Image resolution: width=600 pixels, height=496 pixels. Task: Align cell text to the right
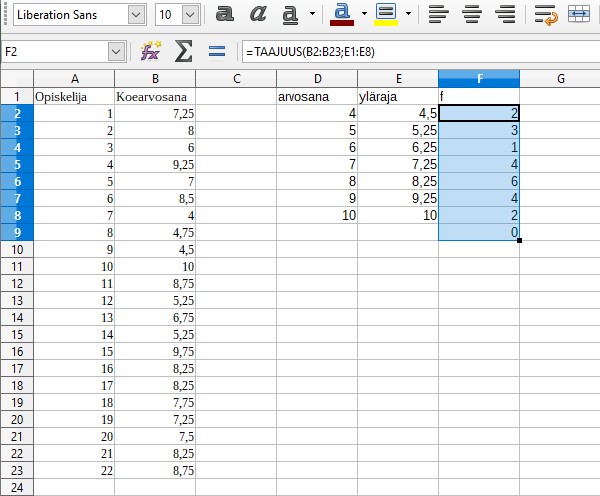[506, 14]
